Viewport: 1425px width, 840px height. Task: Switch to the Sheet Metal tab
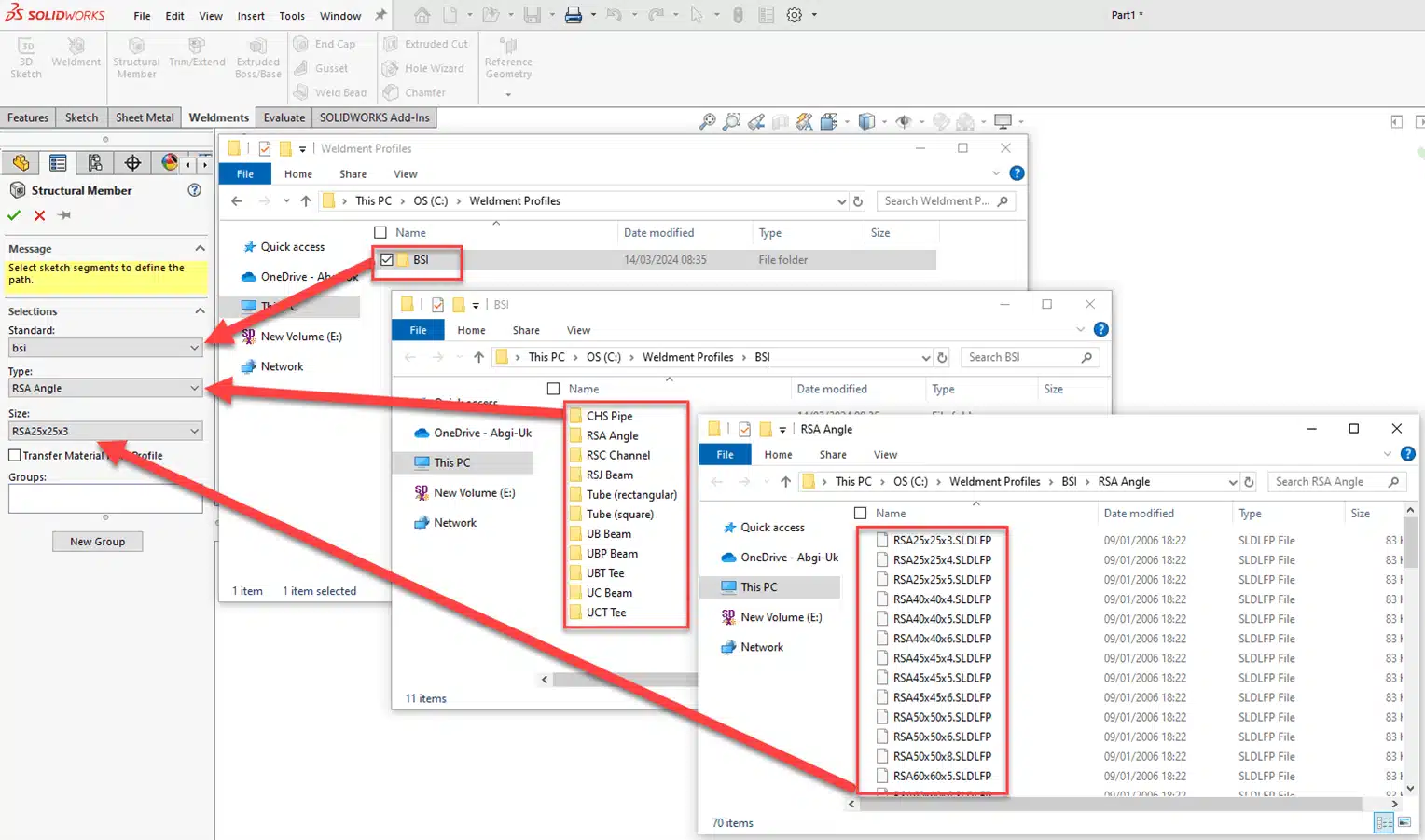145,117
